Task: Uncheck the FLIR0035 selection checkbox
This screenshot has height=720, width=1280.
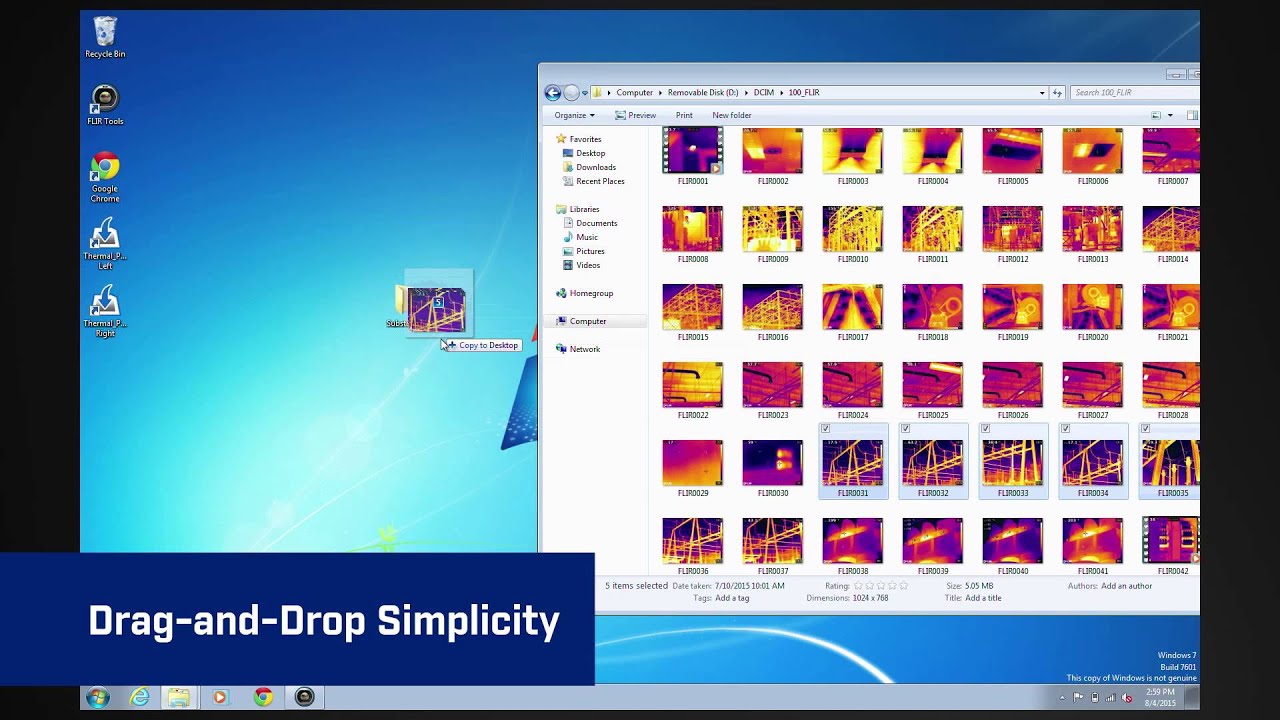Action: [1145, 429]
